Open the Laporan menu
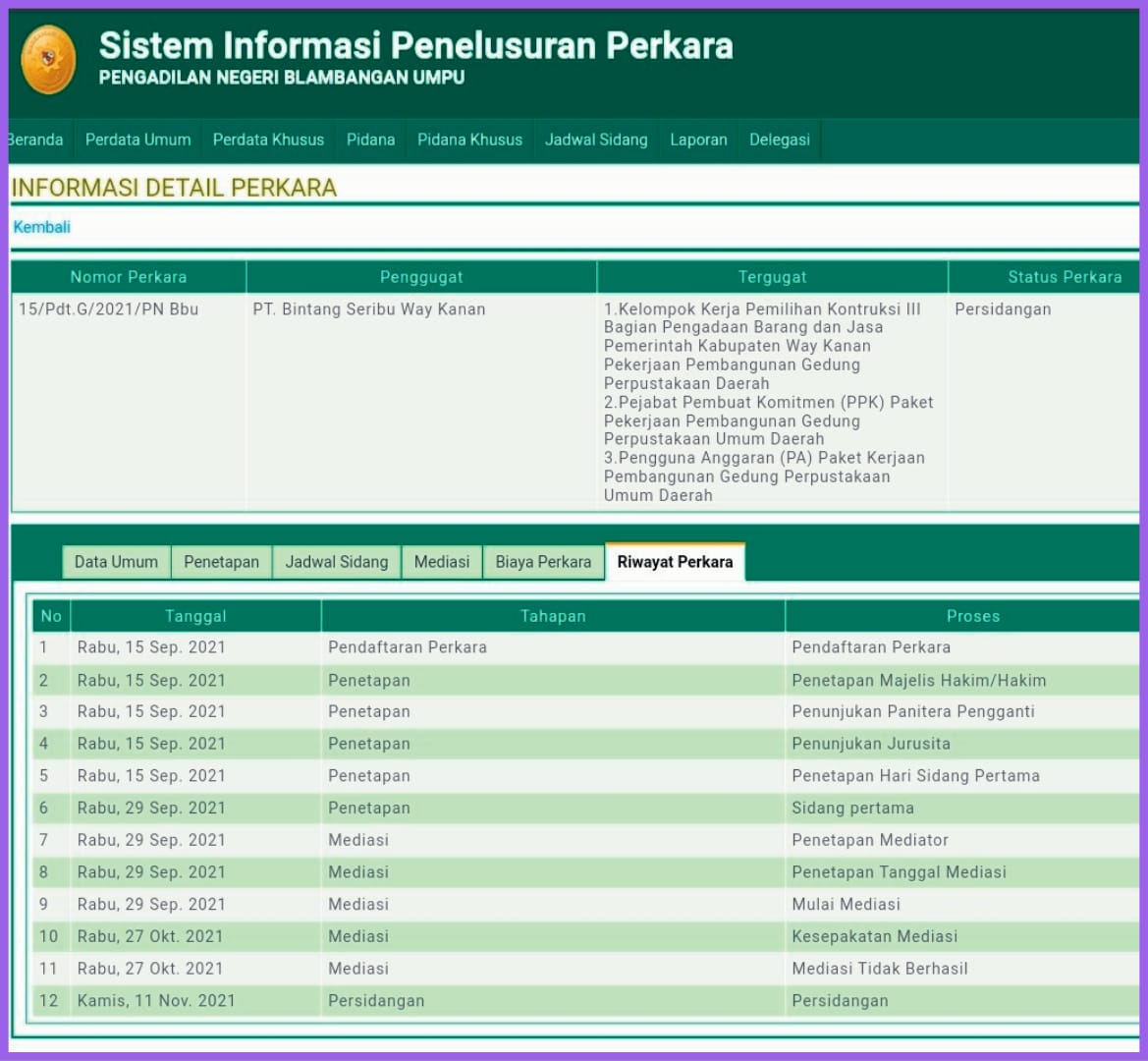The width and height of the screenshot is (1148, 1061). (698, 140)
